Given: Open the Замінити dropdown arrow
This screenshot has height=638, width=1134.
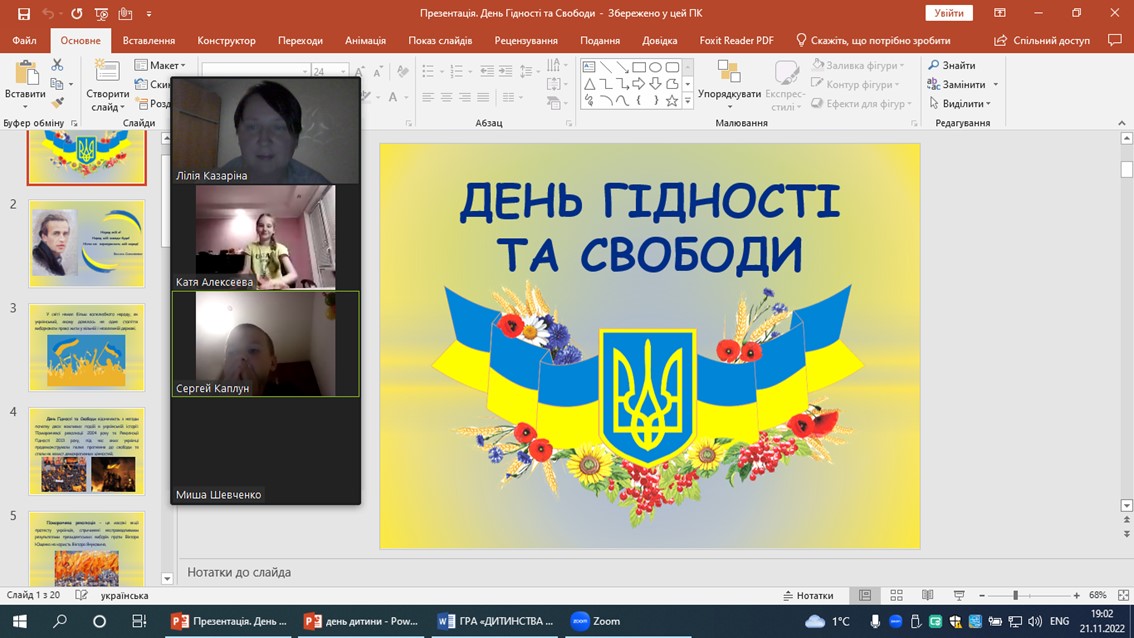Looking at the screenshot, I should point(996,85).
